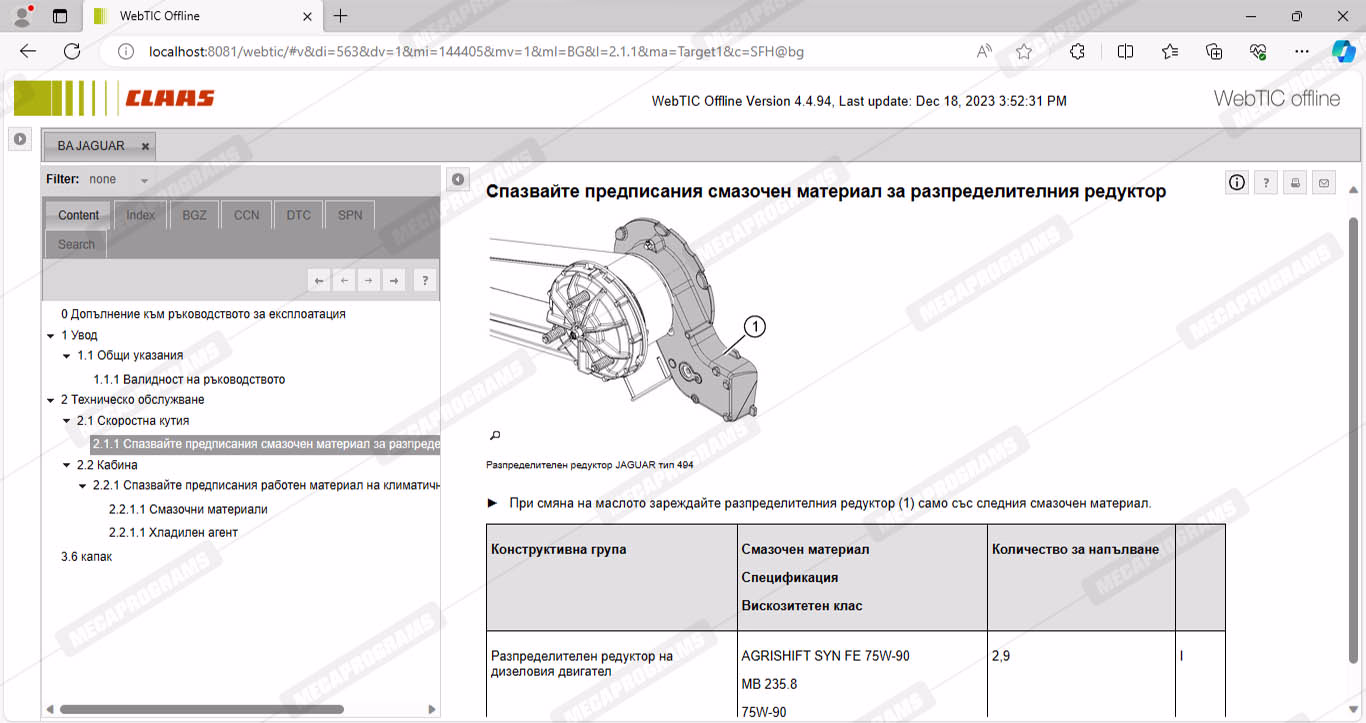The height and width of the screenshot is (723, 1366).
Task: Toggle the outer sidebar expand arrow
Action: click(x=20, y=139)
